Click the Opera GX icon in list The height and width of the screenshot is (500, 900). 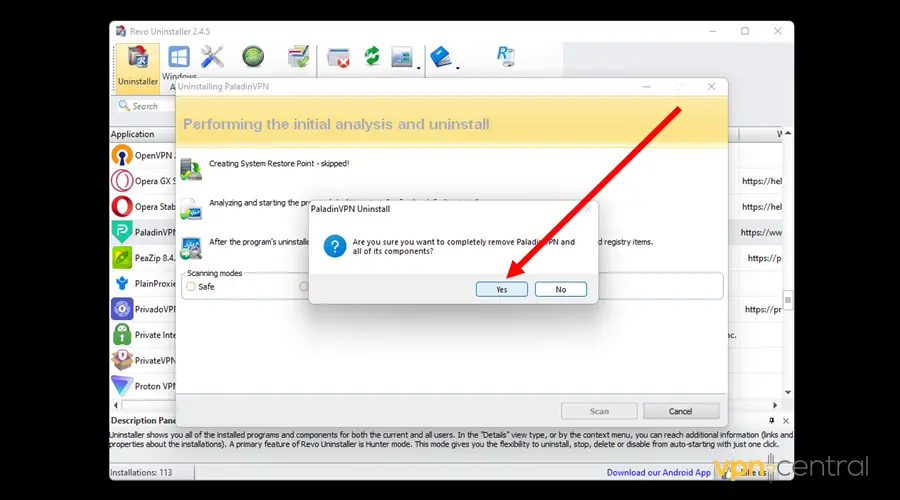tap(122, 181)
